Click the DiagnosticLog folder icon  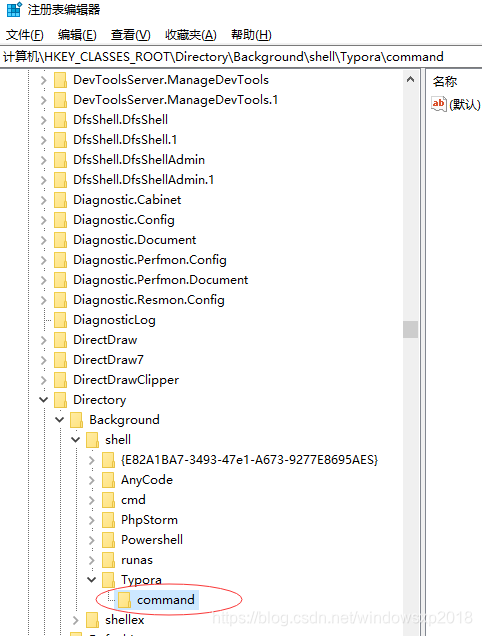[60, 320]
